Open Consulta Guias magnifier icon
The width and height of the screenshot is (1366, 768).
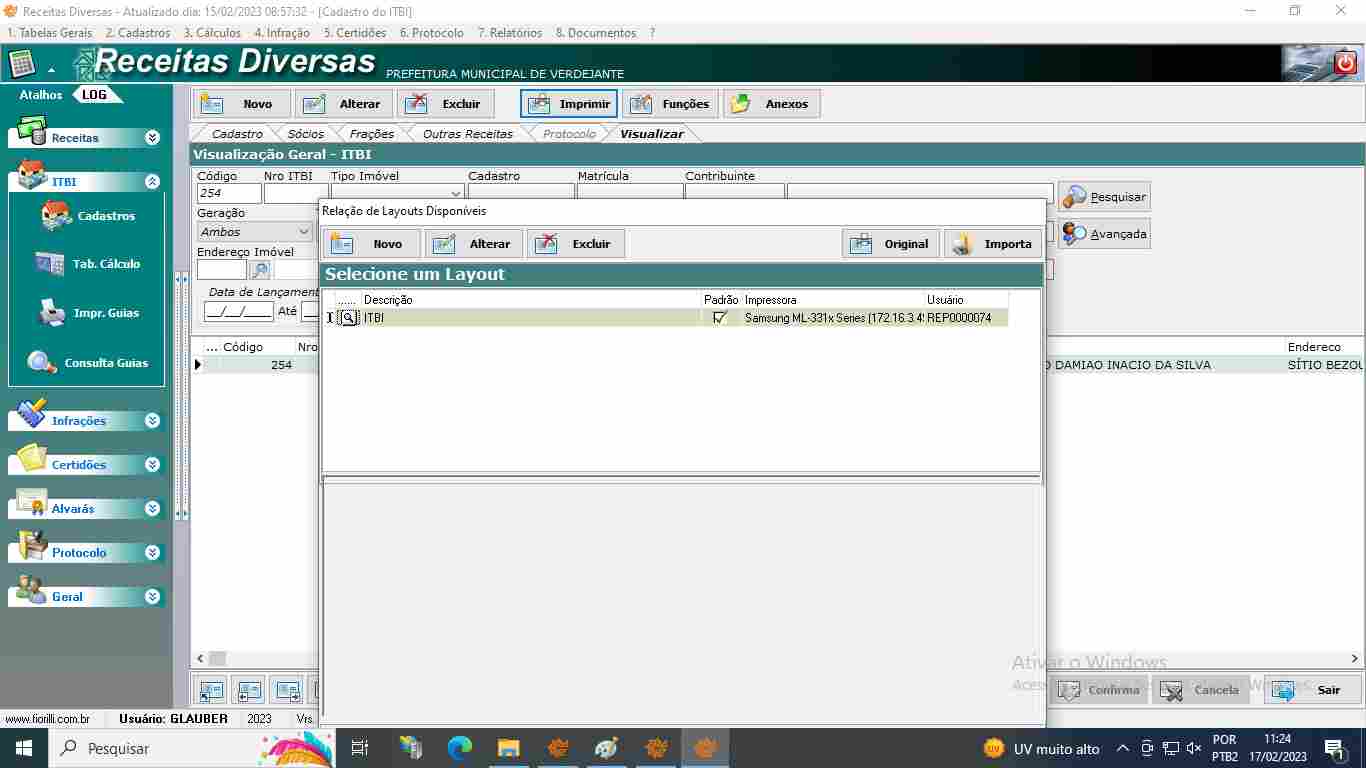[42, 363]
